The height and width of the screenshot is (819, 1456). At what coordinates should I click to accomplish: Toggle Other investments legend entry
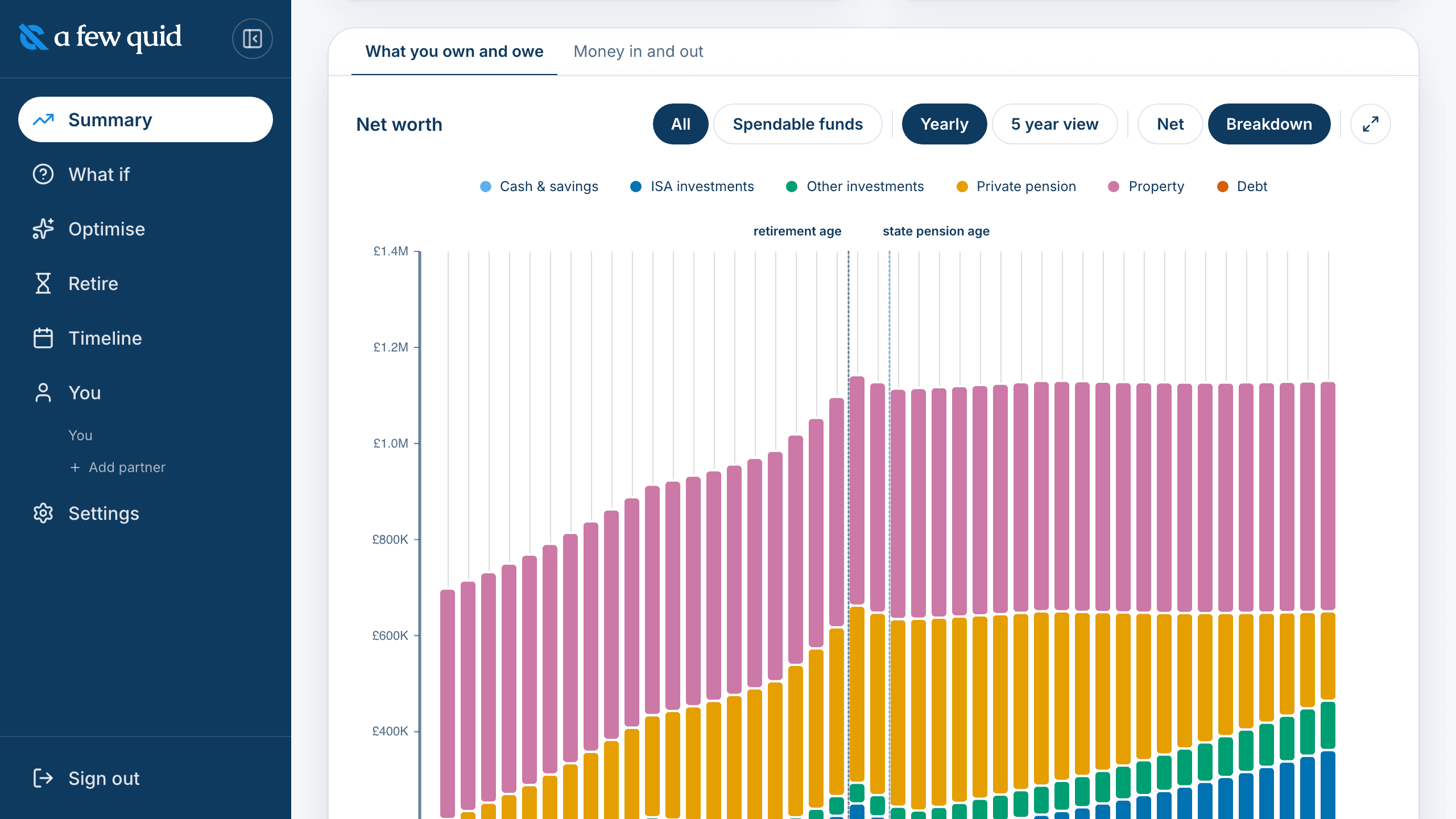click(855, 187)
